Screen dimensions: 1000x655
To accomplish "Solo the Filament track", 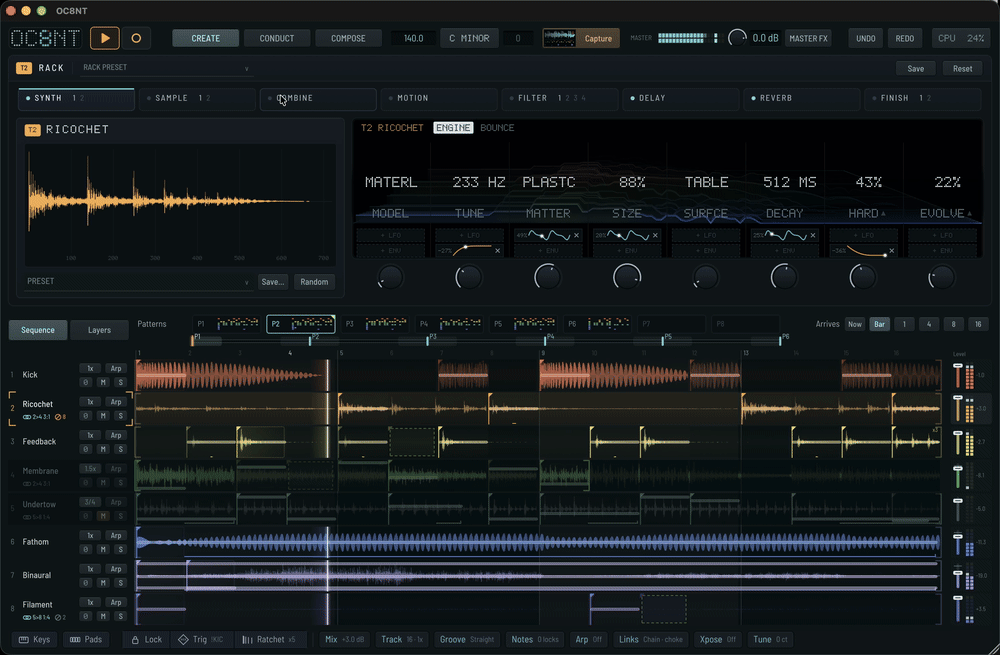I will (x=120, y=616).
